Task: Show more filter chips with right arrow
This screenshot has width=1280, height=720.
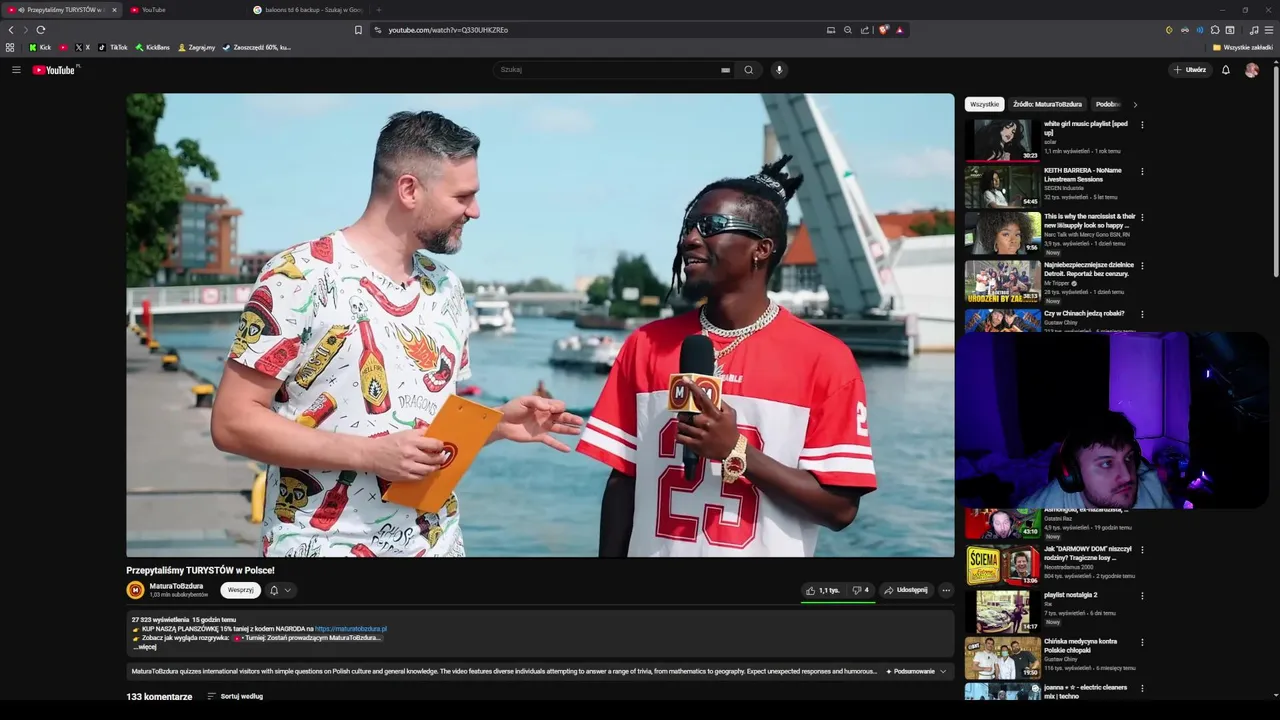Action: [x=1135, y=104]
